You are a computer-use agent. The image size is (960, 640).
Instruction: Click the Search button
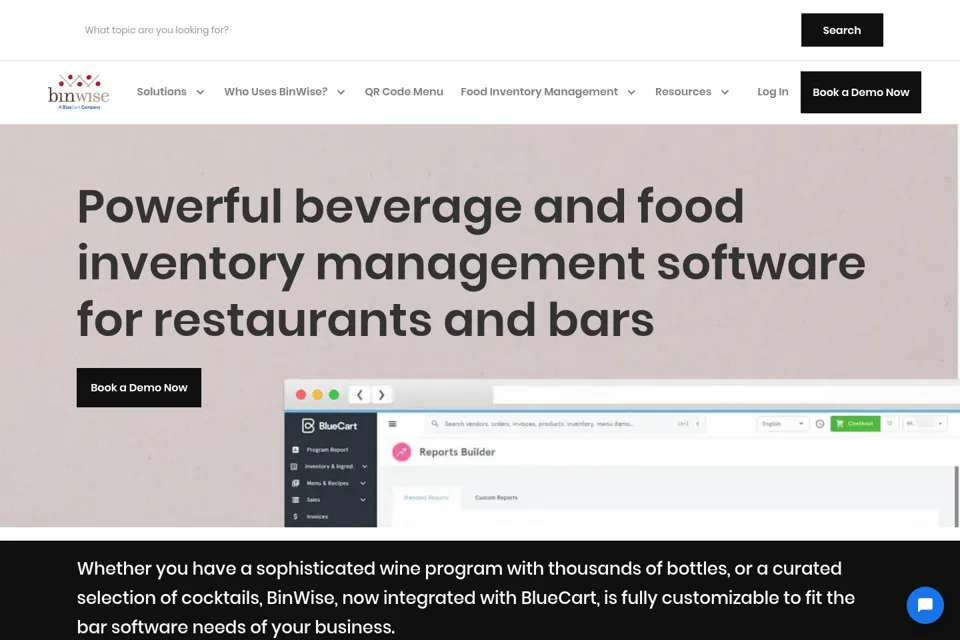(842, 30)
